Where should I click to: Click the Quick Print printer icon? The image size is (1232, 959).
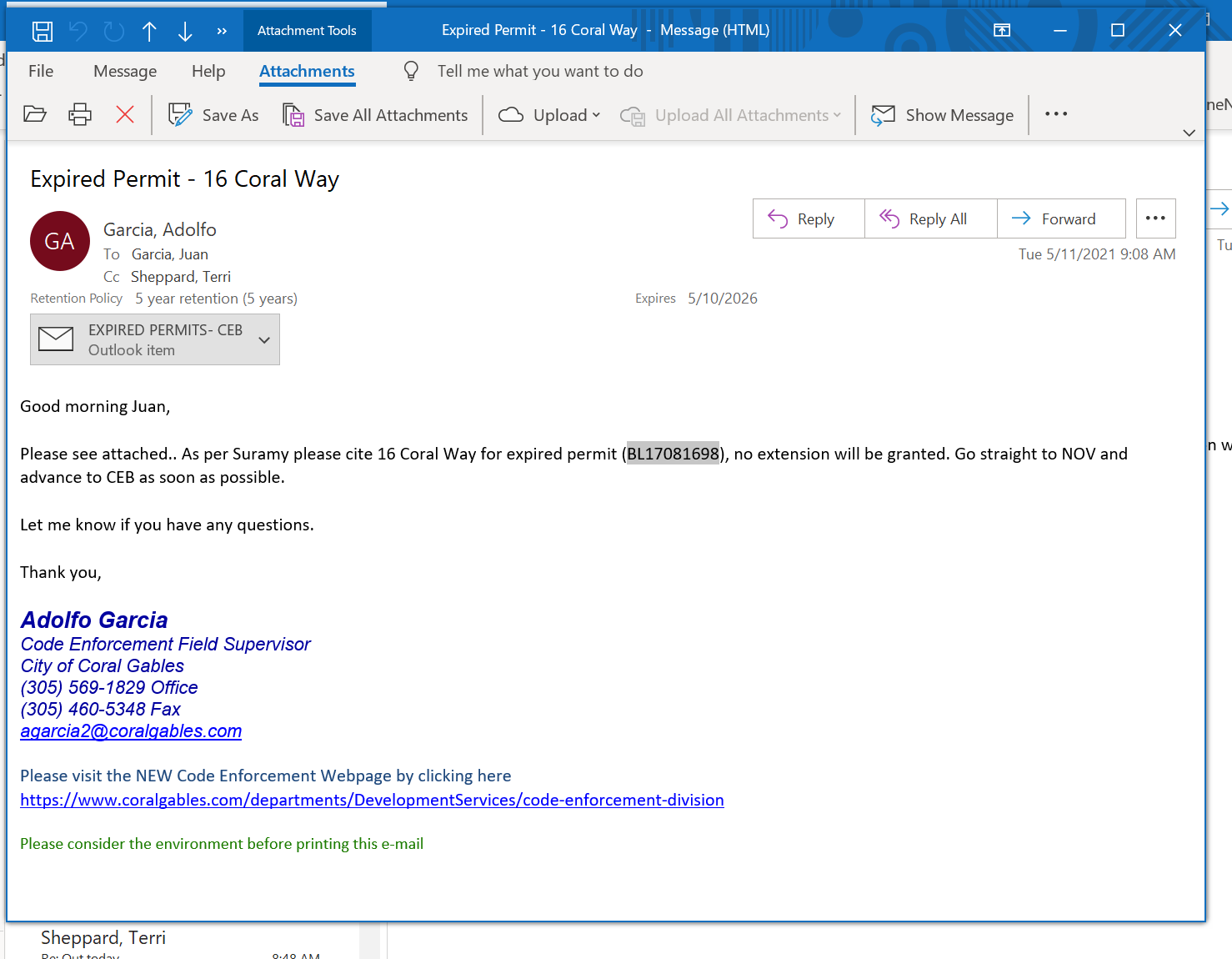[x=80, y=115]
